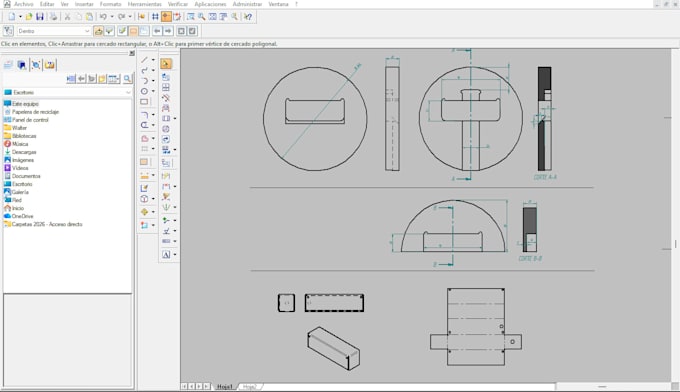Select the Arc drawing tool

click(144, 81)
